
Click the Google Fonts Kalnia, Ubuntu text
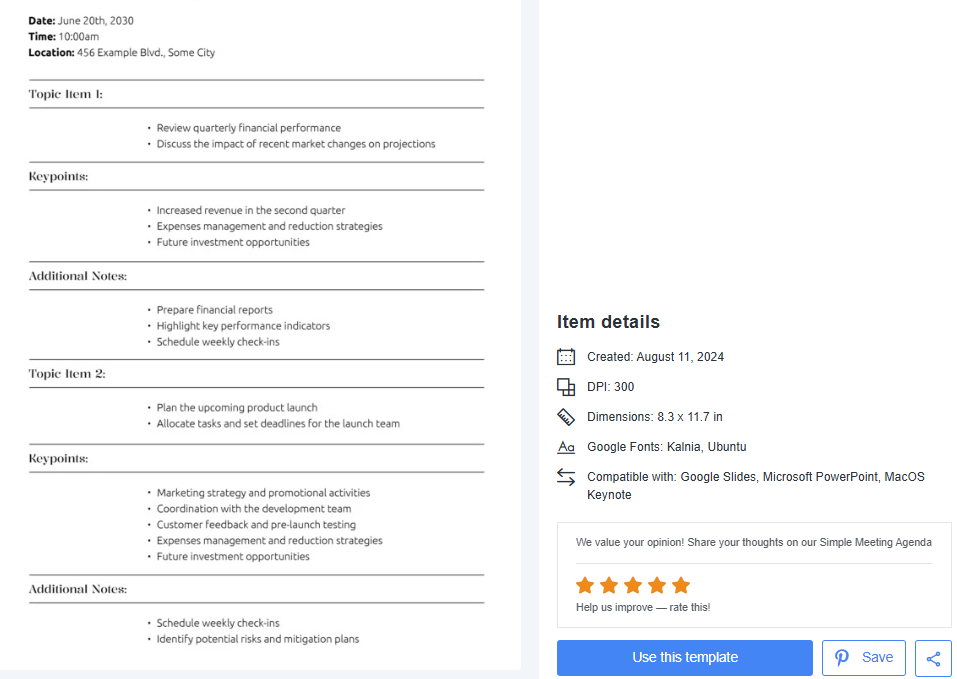point(666,447)
